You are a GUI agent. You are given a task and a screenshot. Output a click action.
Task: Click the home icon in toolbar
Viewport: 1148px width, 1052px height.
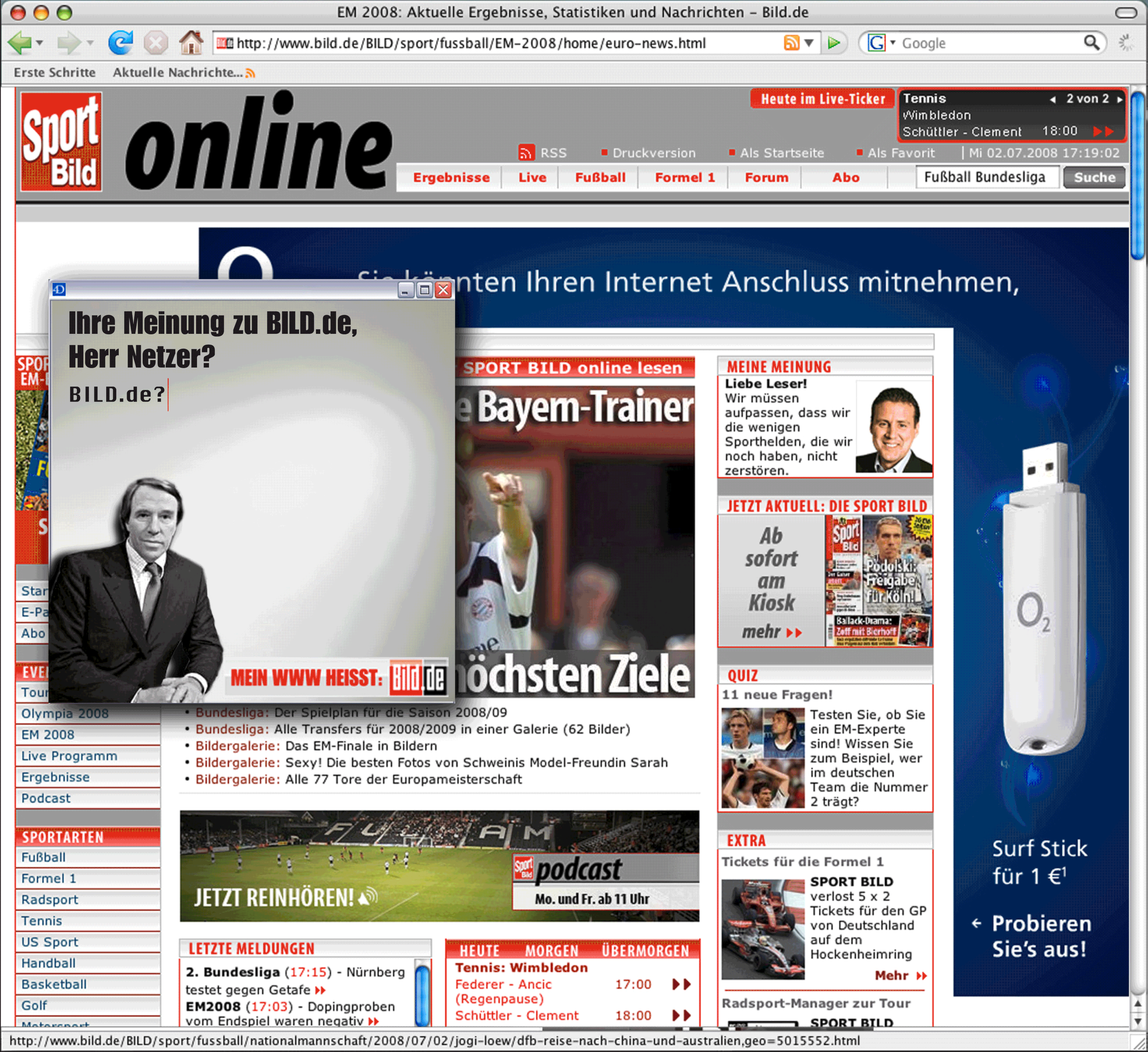[191, 43]
